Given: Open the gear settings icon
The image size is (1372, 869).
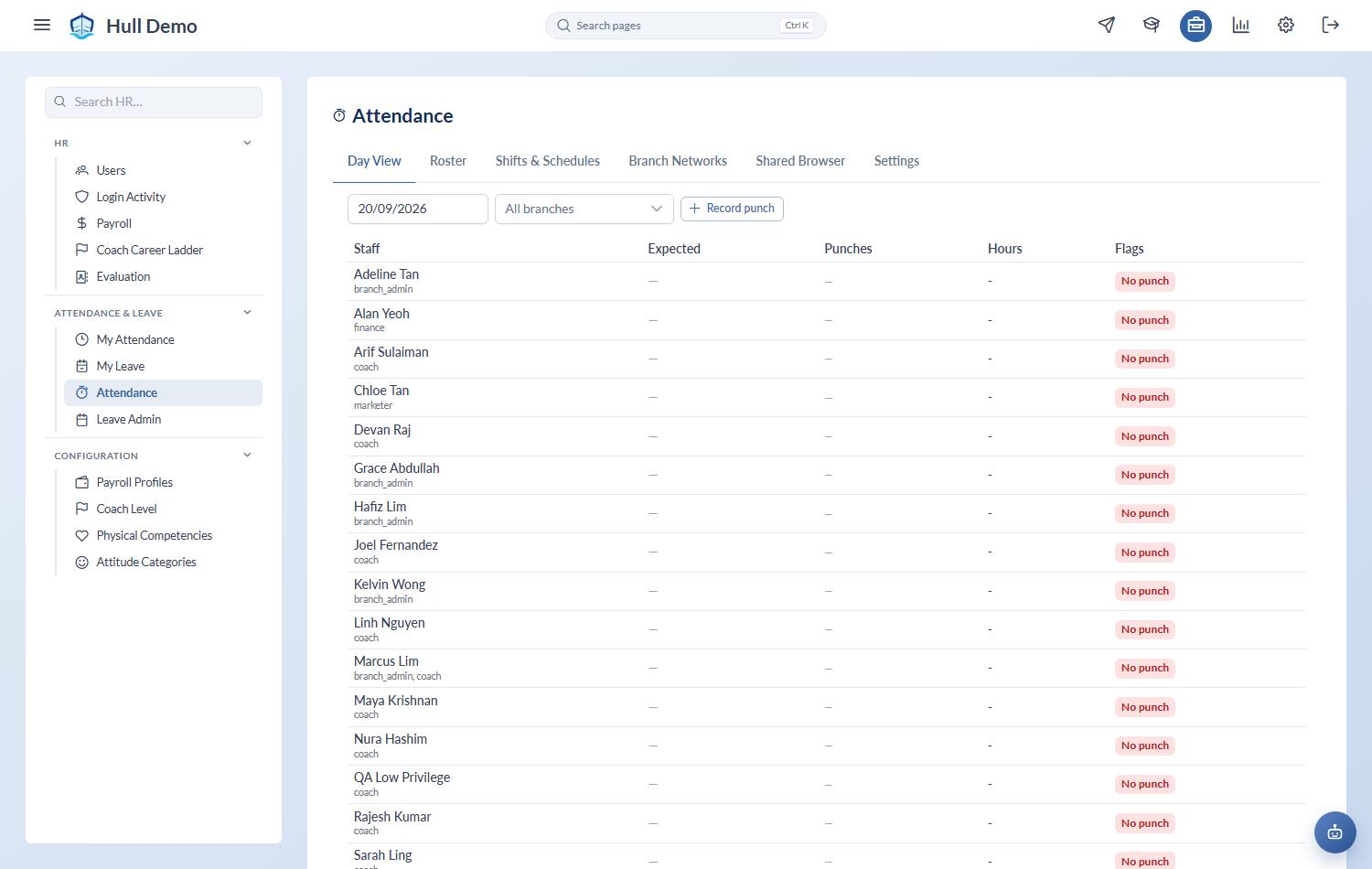Looking at the screenshot, I should 1286,25.
